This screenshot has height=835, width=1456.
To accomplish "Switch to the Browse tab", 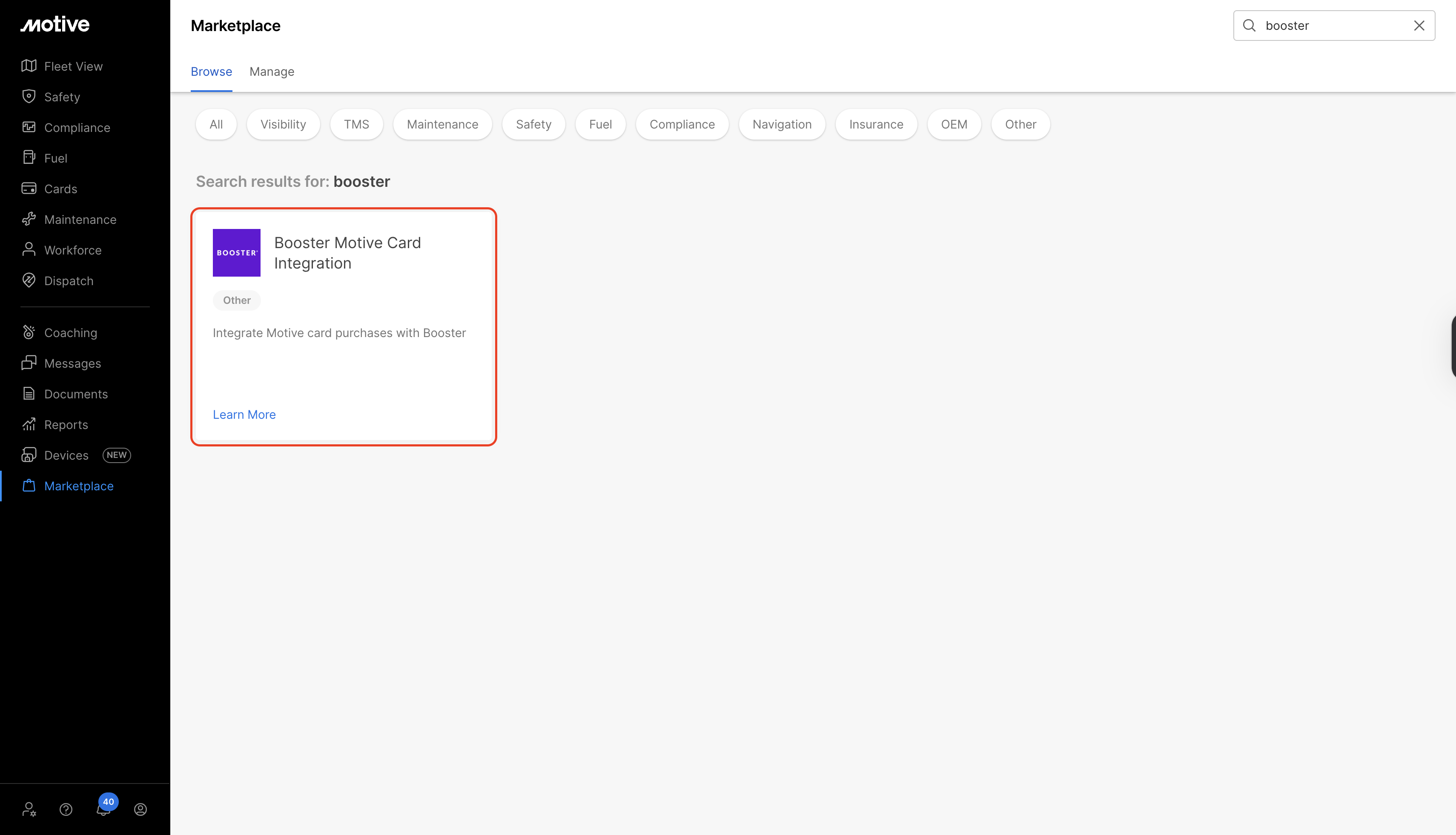I will point(211,71).
